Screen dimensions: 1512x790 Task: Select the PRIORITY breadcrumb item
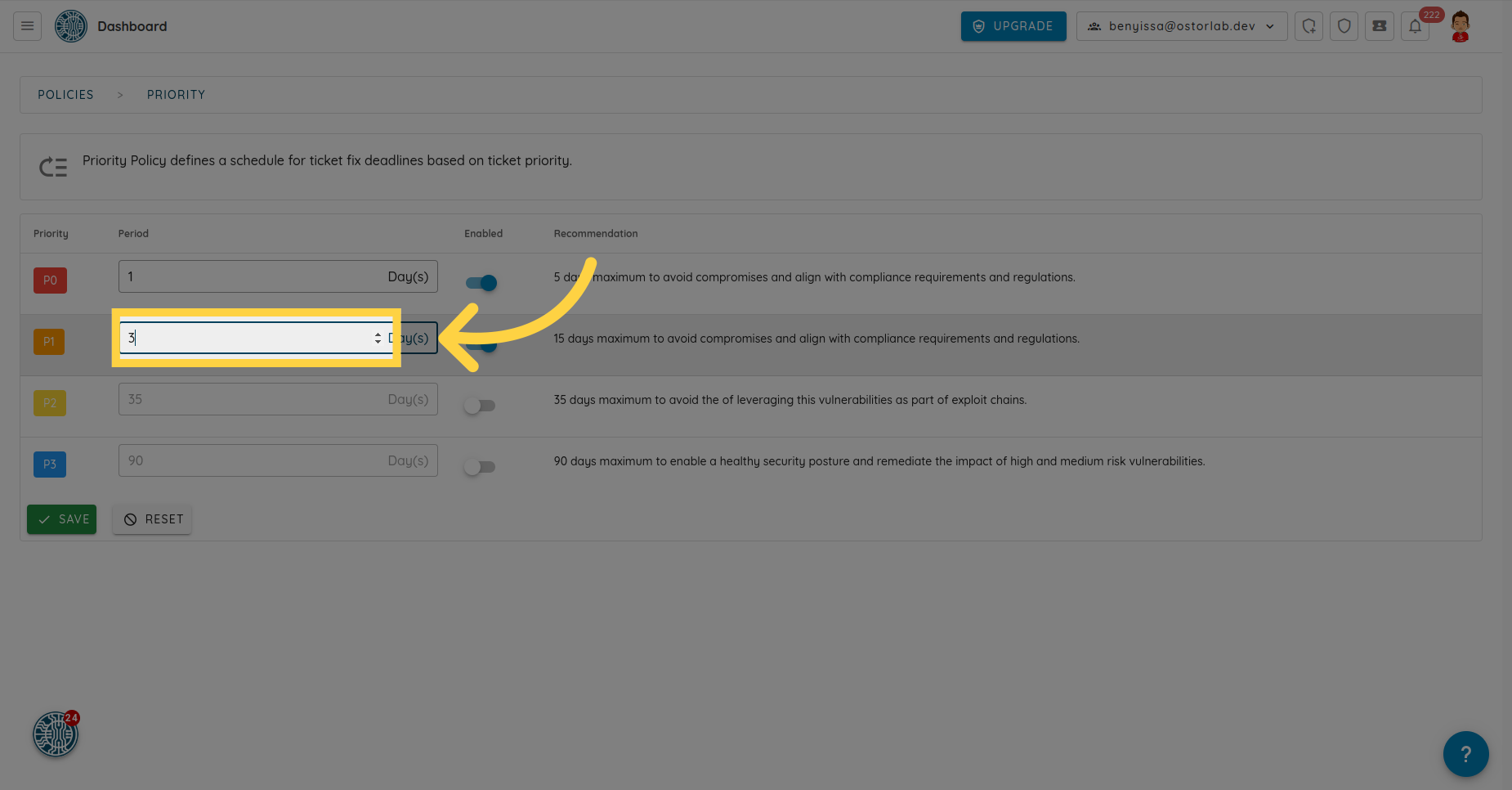[176, 95]
